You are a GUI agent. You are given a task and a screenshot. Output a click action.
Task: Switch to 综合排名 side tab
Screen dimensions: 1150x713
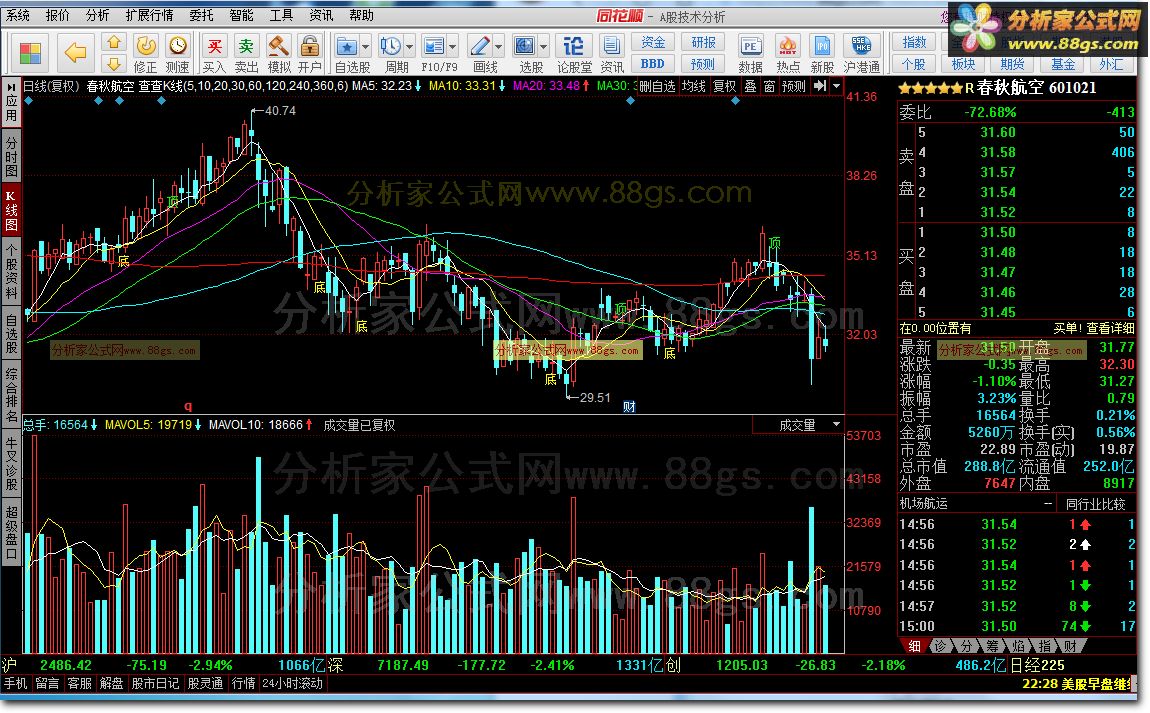[12, 395]
